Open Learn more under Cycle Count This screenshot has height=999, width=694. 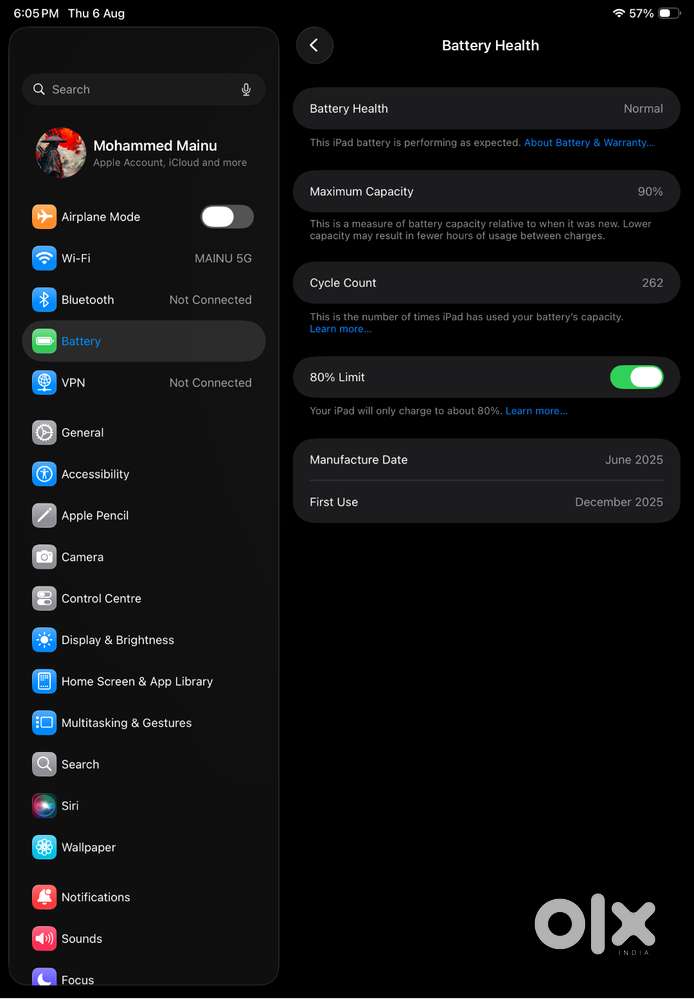coord(340,329)
